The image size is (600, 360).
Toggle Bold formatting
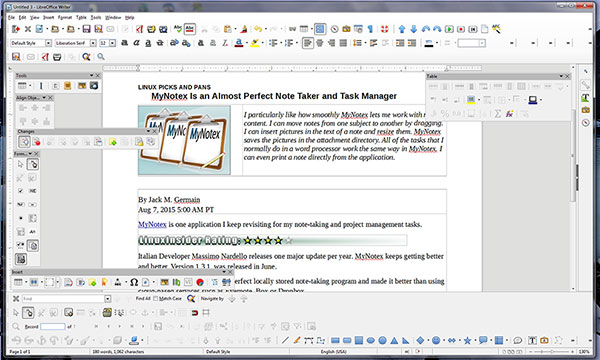pos(124,43)
